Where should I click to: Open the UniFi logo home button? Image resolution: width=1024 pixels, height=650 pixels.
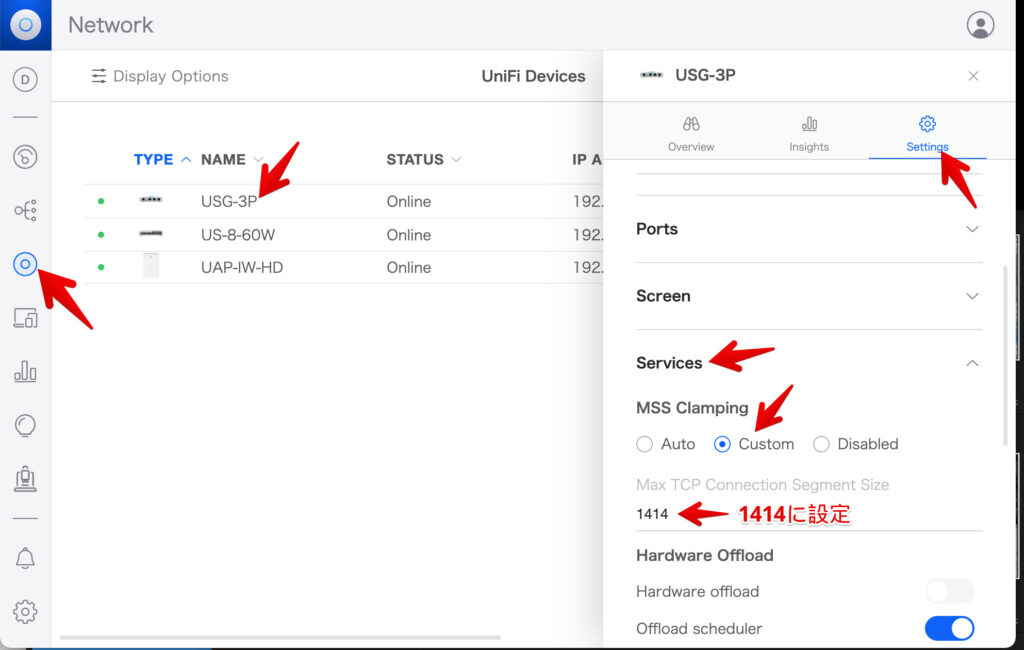[x=25, y=25]
